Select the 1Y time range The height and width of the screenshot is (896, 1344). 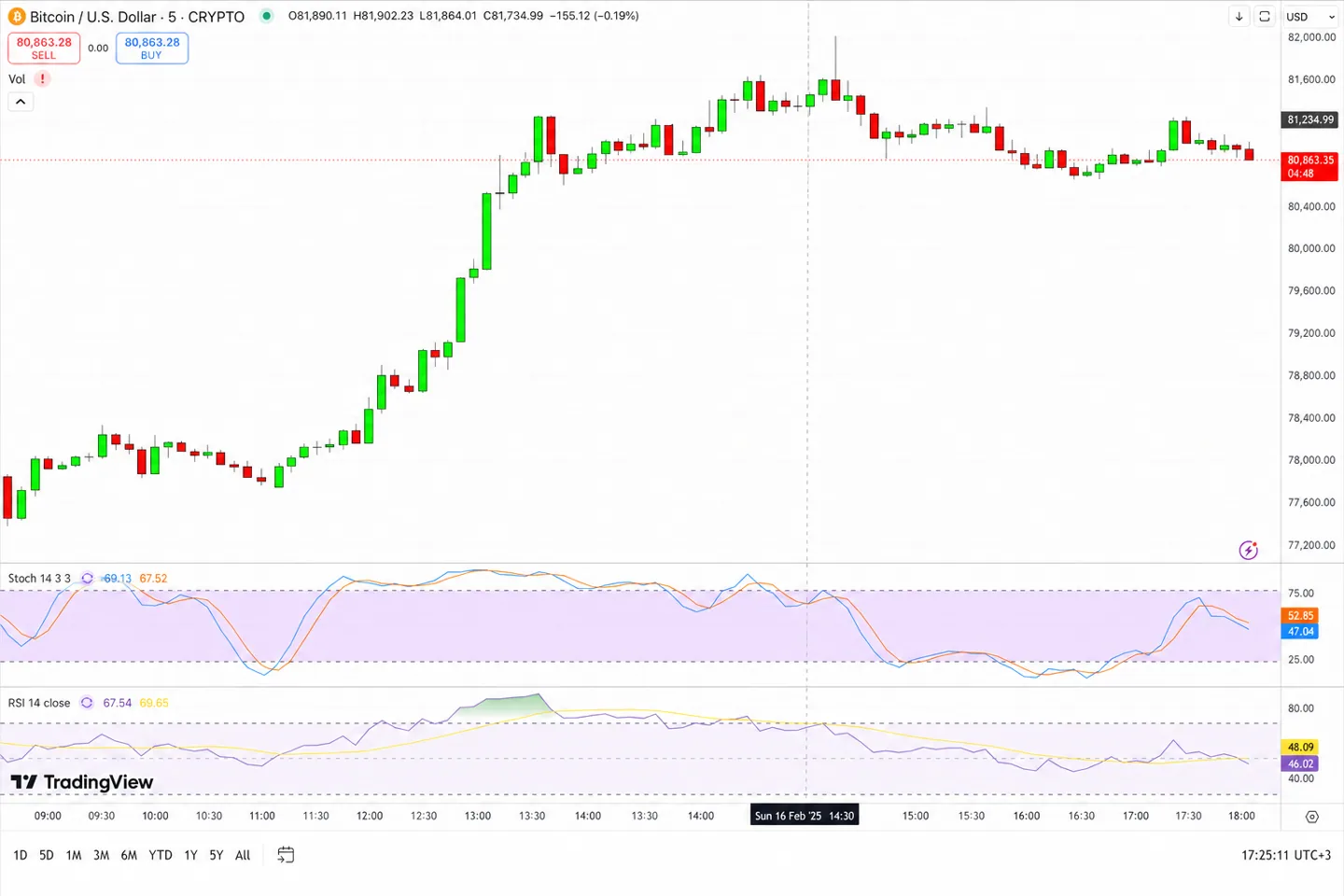[190, 855]
